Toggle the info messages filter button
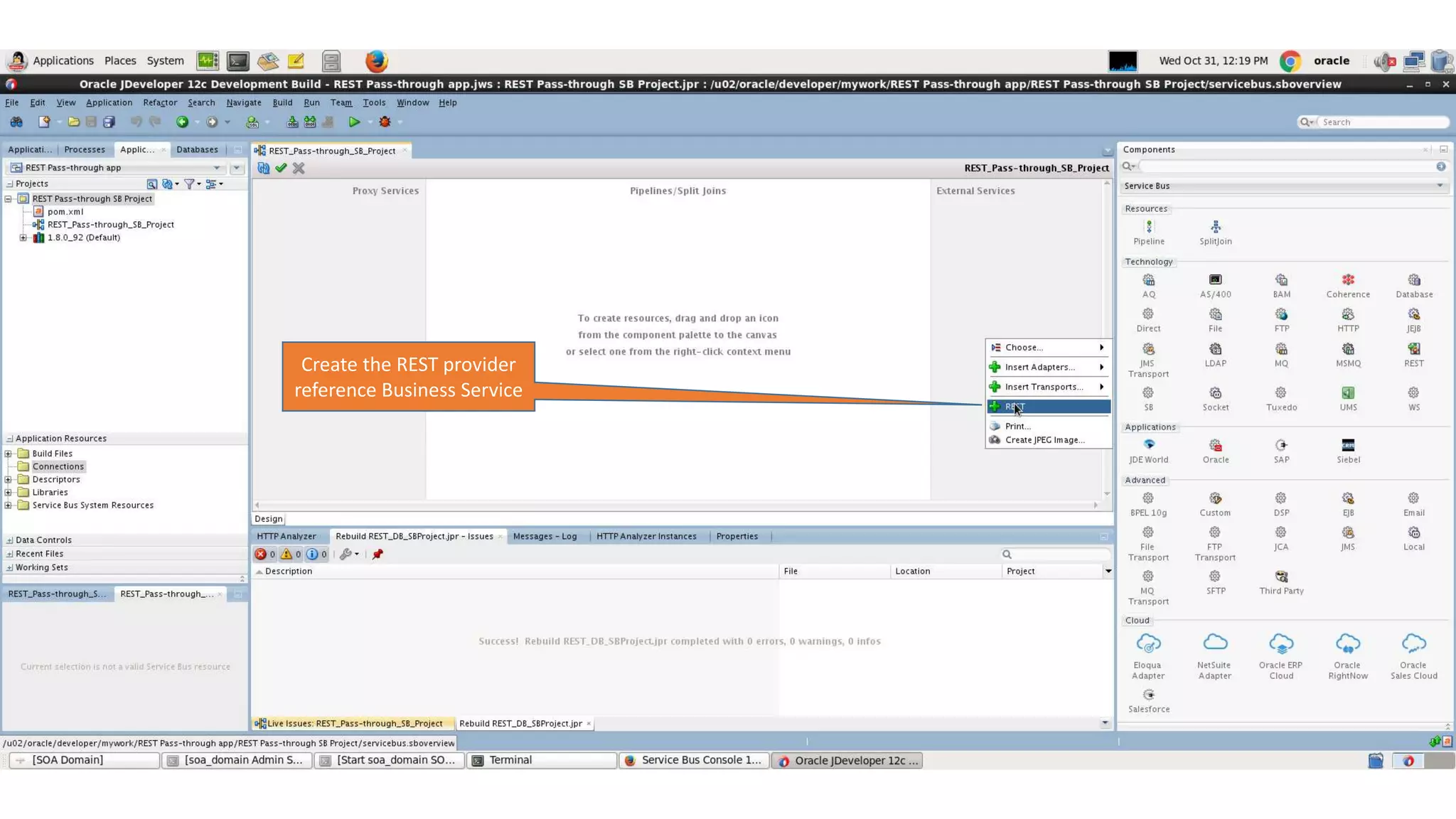 (x=316, y=555)
